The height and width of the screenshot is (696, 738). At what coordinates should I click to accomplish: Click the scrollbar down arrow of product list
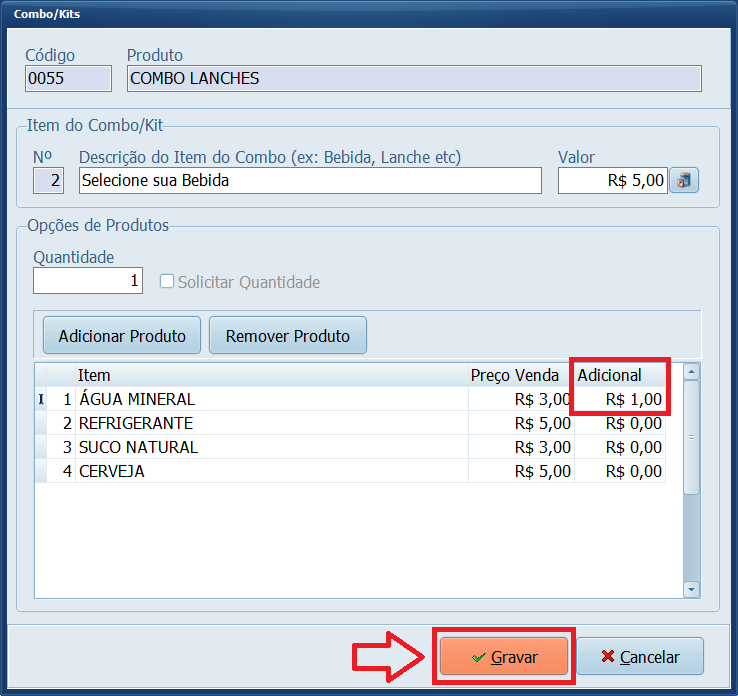click(691, 589)
